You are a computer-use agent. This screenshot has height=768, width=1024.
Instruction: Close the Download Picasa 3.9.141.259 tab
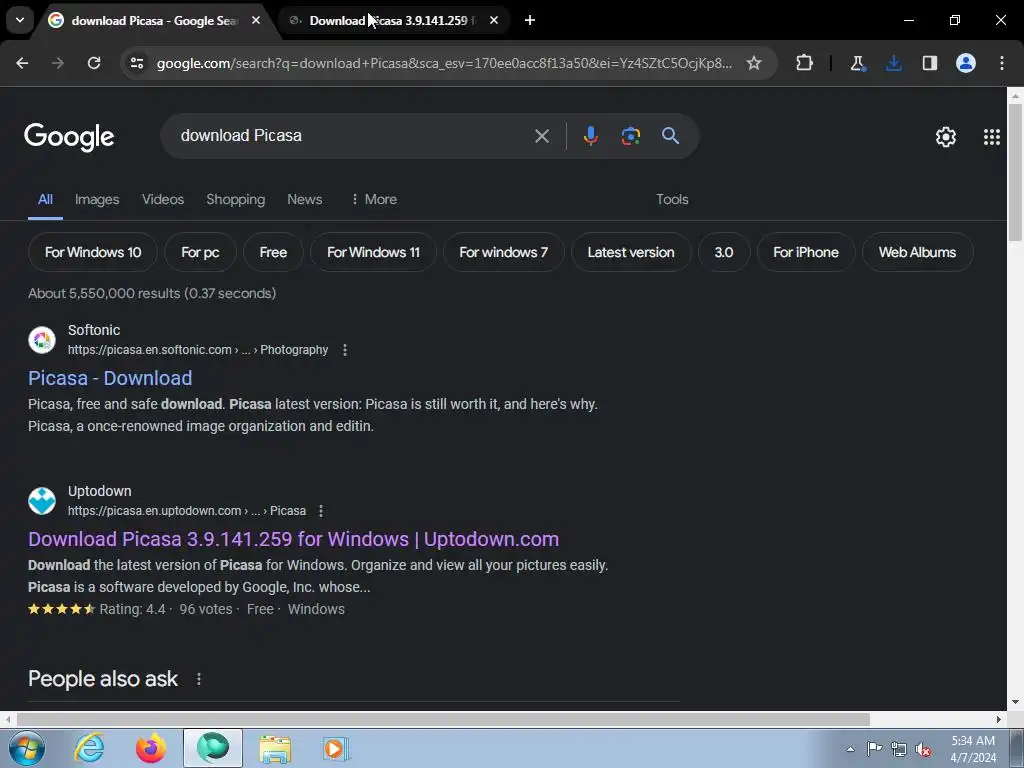(494, 20)
